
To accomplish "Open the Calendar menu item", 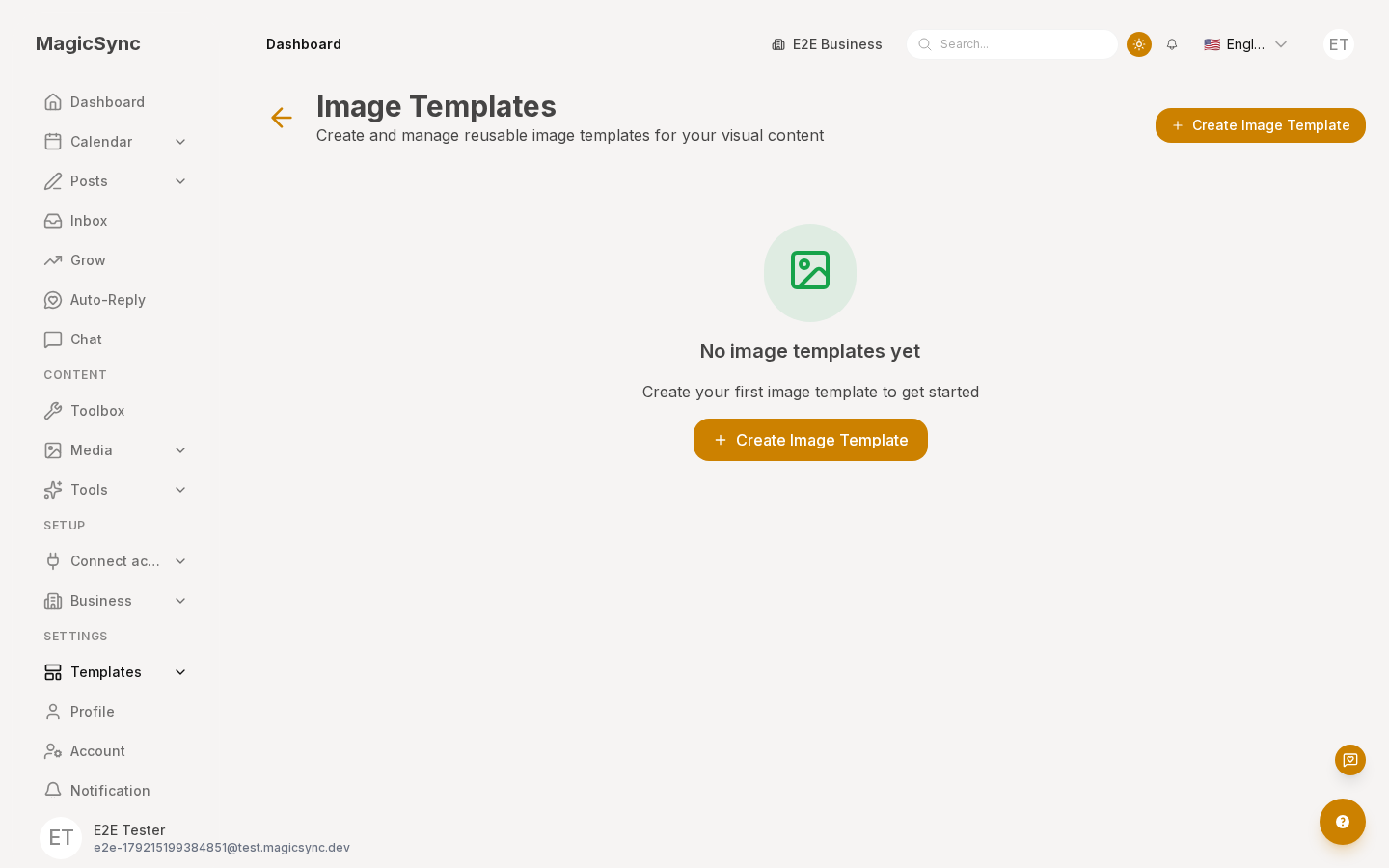I will pos(116,142).
